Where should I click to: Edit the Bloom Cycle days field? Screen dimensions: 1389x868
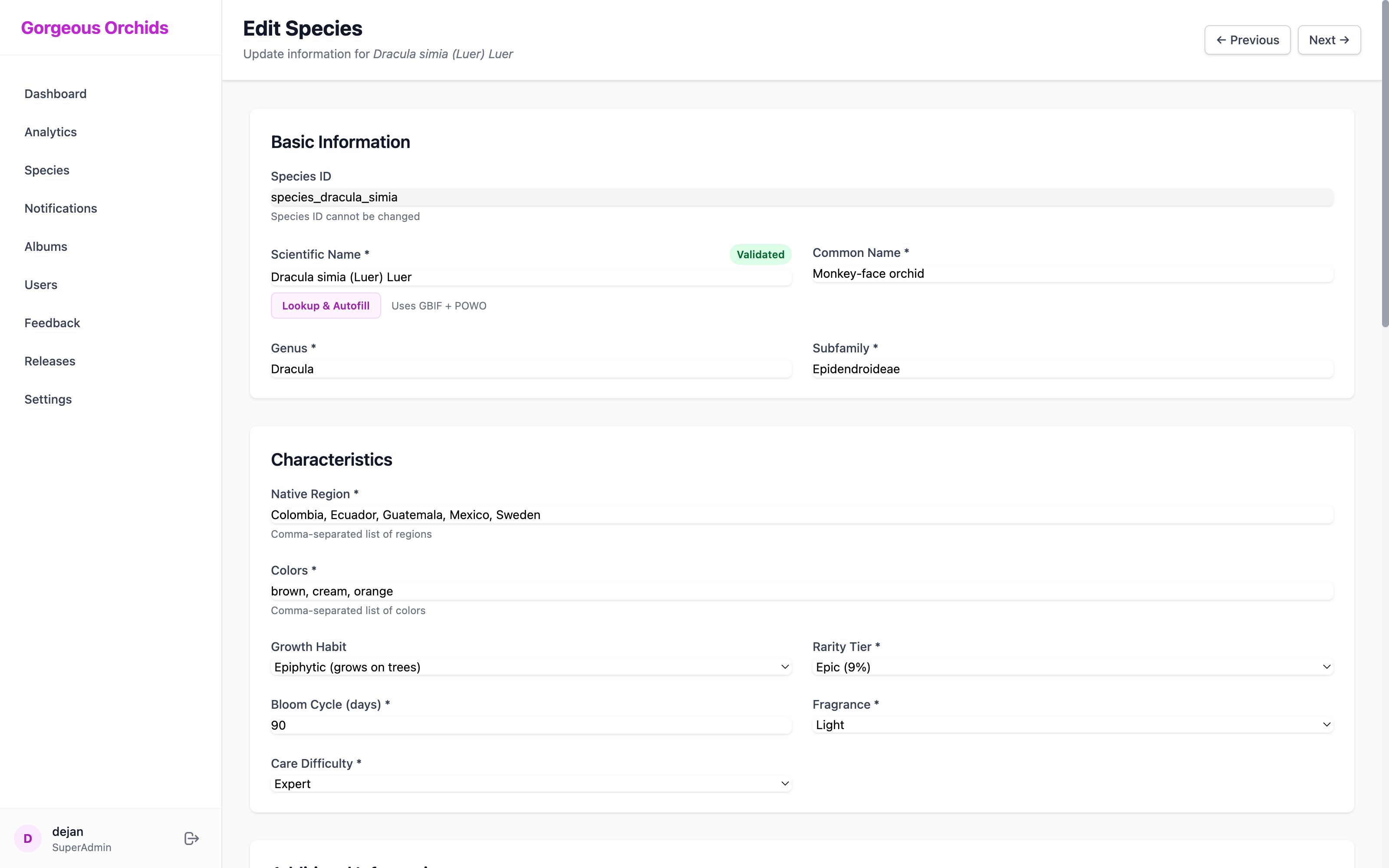(531, 725)
